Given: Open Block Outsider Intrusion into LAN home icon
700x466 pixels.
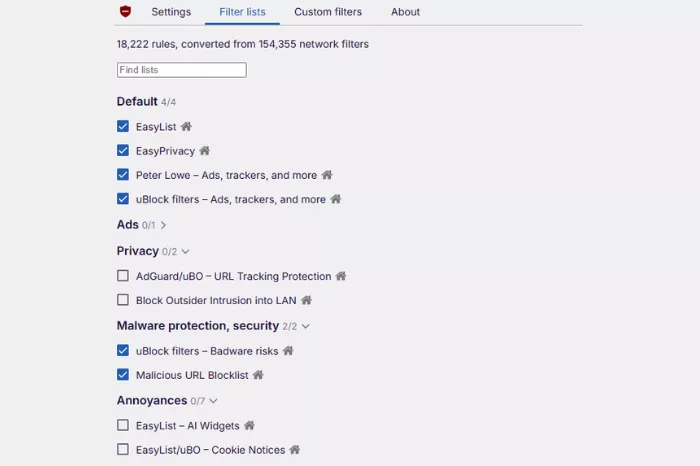Looking at the screenshot, I should [306, 300].
